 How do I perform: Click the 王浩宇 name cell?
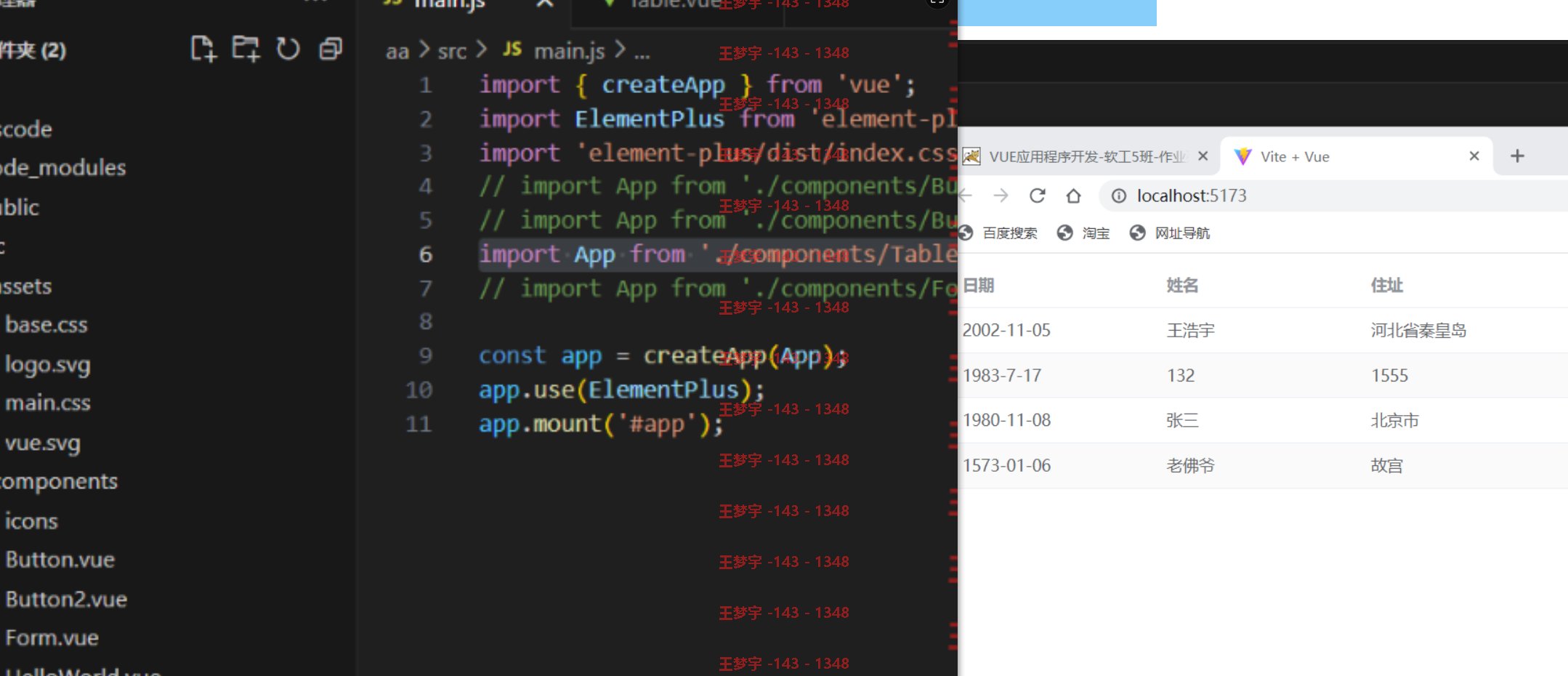pyautogui.click(x=1190, y=331)
